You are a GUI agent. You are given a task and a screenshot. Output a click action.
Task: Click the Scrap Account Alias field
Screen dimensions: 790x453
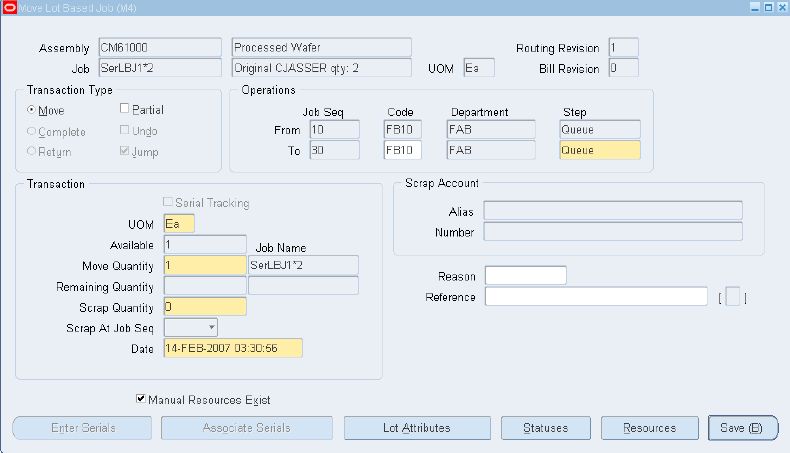(x=613, y=211)
